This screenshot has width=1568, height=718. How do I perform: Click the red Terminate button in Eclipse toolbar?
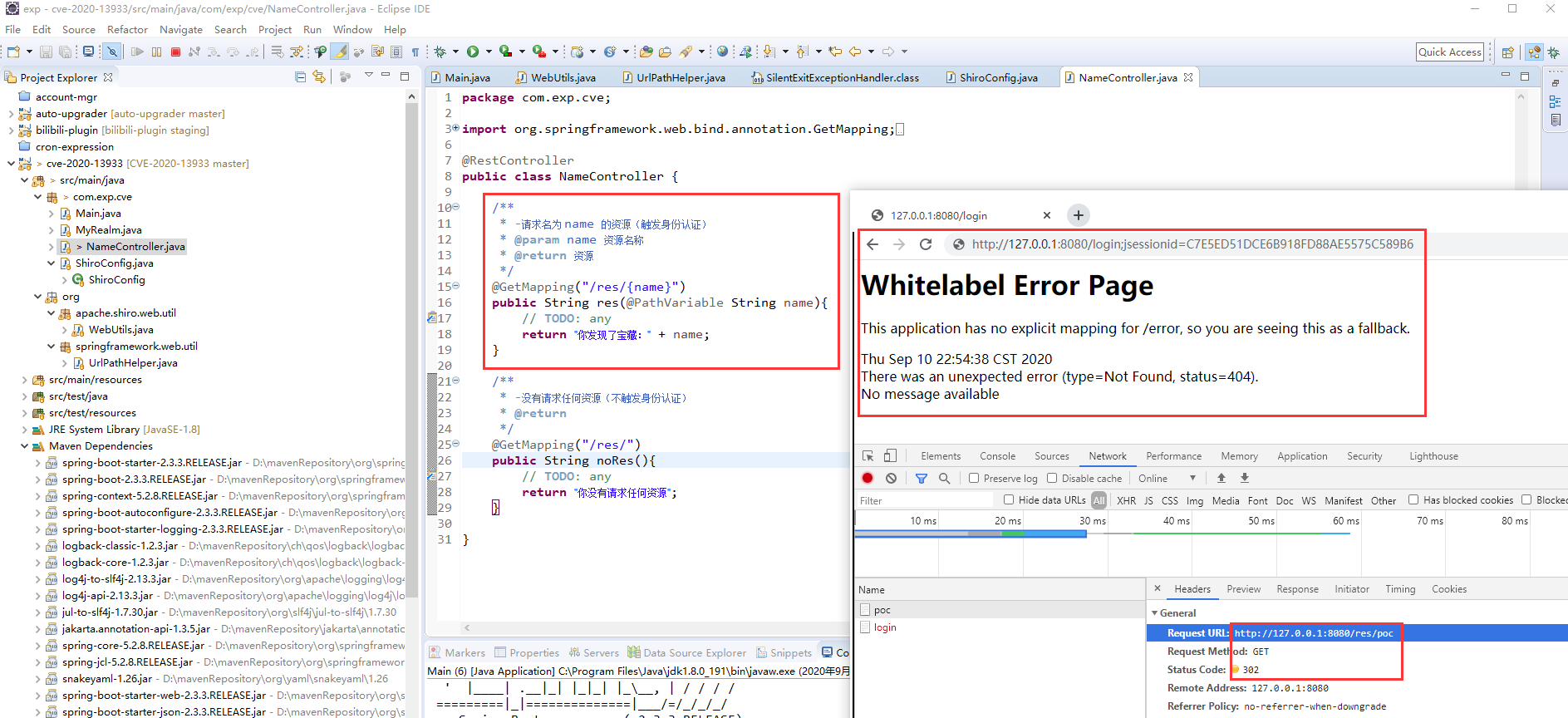tap(175, 52)
